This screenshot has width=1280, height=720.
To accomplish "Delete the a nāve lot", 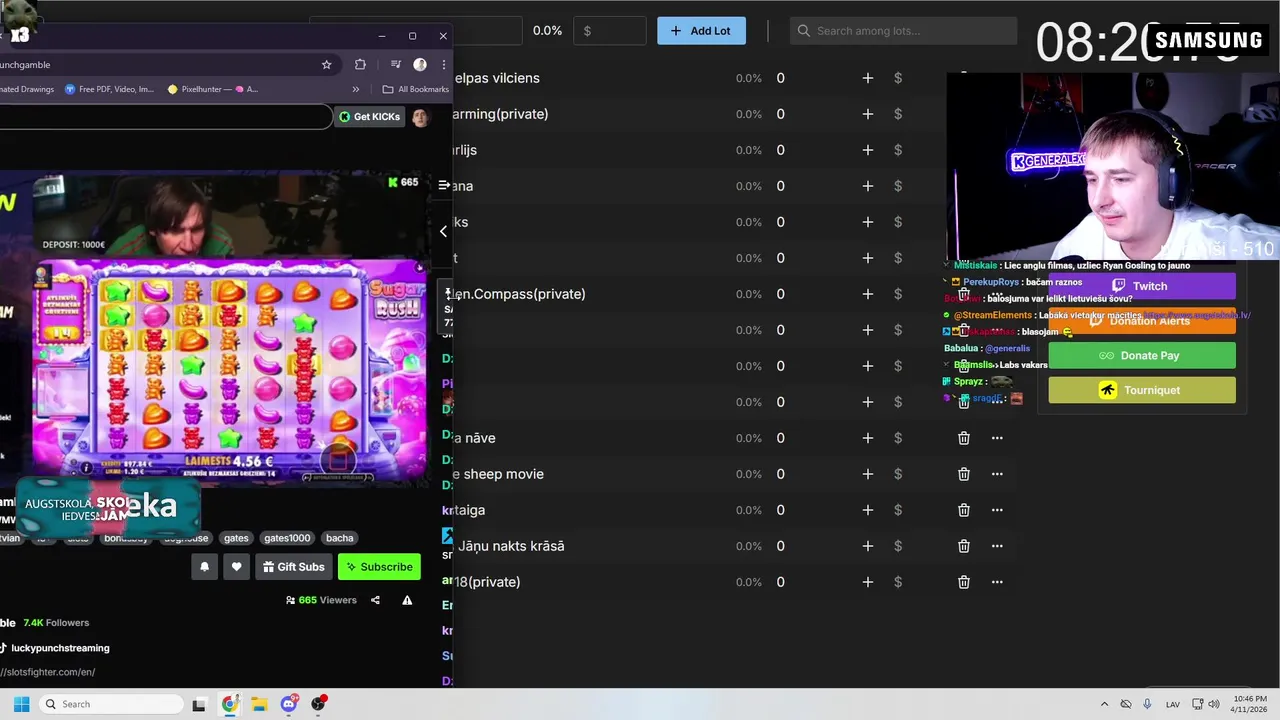I will click(x=964, y=438).
